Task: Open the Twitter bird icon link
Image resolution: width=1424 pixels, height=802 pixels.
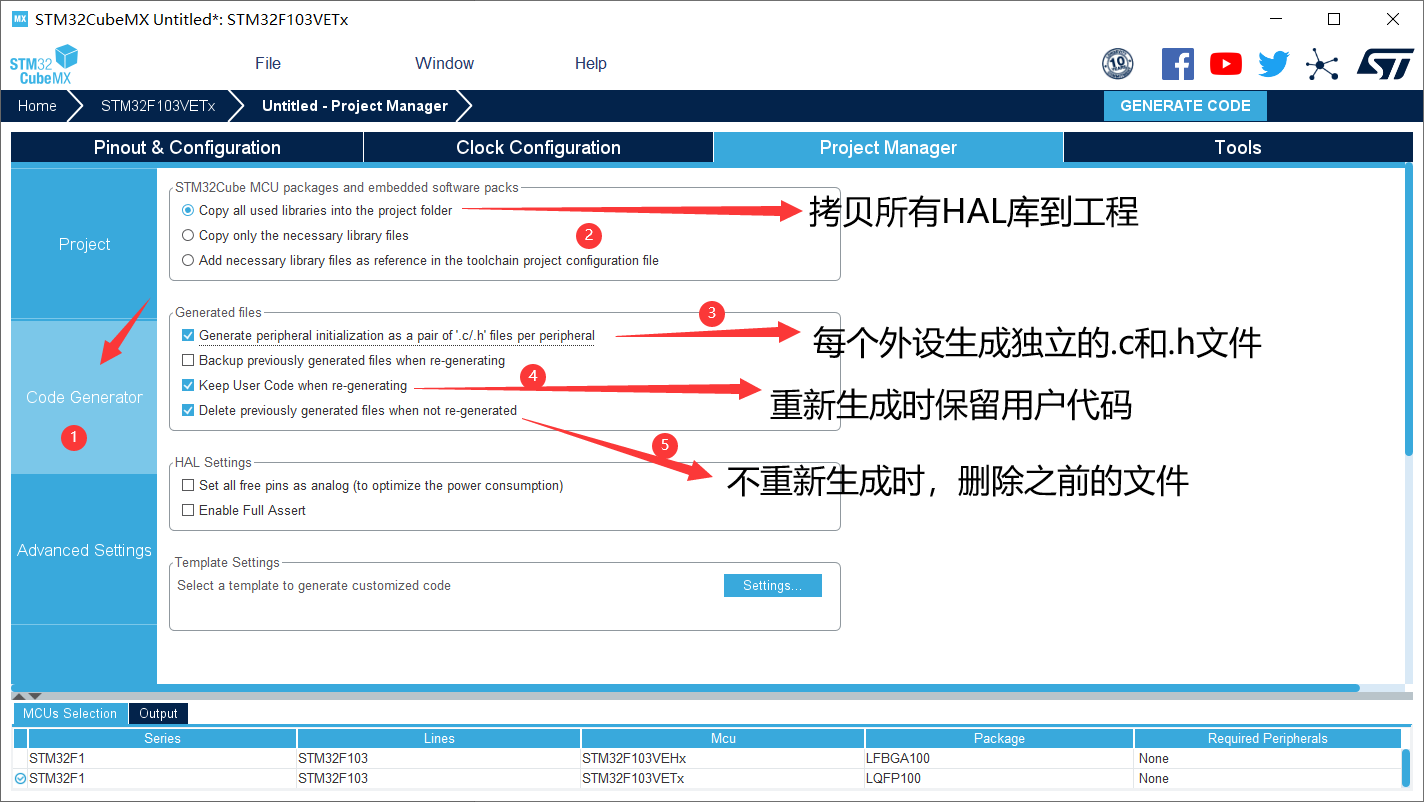Action: coord(1273,64)
